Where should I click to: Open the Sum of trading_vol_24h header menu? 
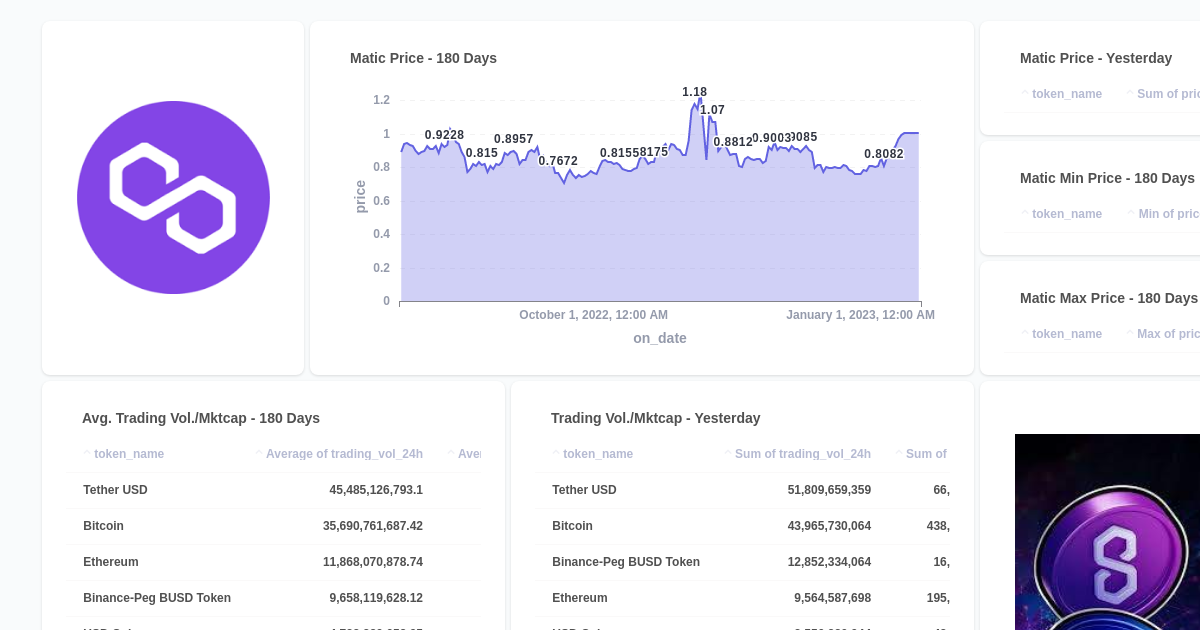(x=803, y=453)
